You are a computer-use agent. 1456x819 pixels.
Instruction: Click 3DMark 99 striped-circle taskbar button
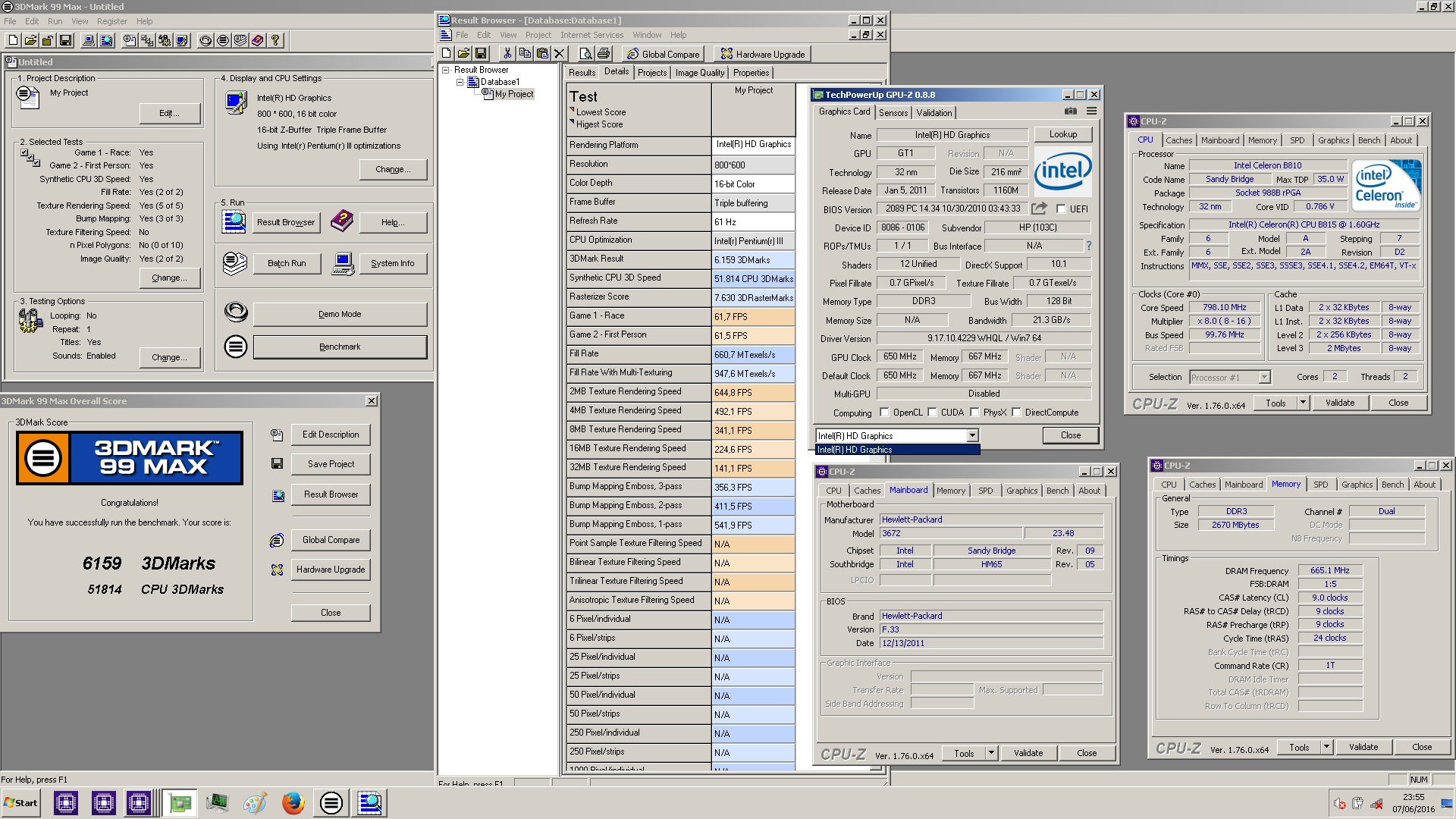click(x=331, y=802)
